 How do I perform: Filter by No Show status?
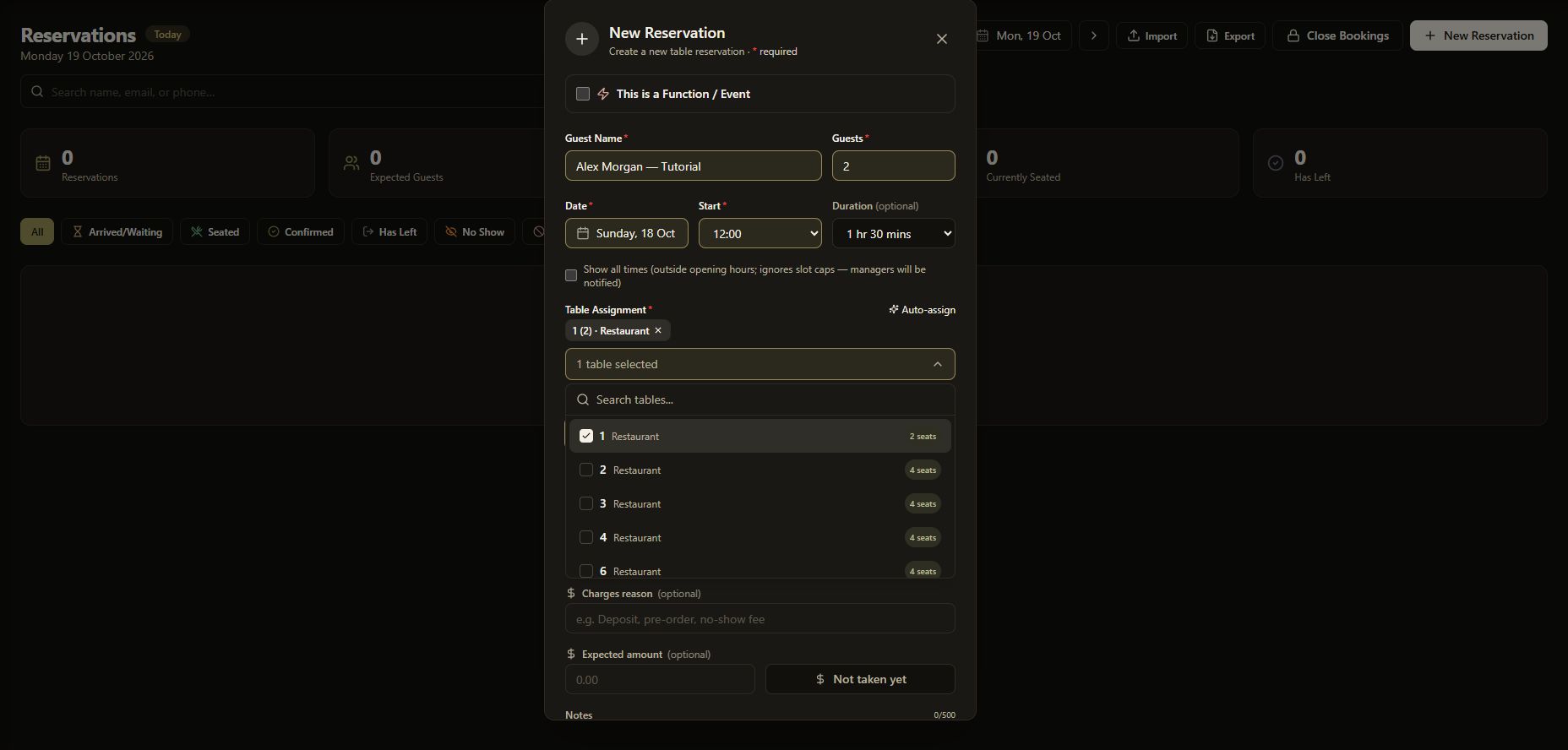475,231
